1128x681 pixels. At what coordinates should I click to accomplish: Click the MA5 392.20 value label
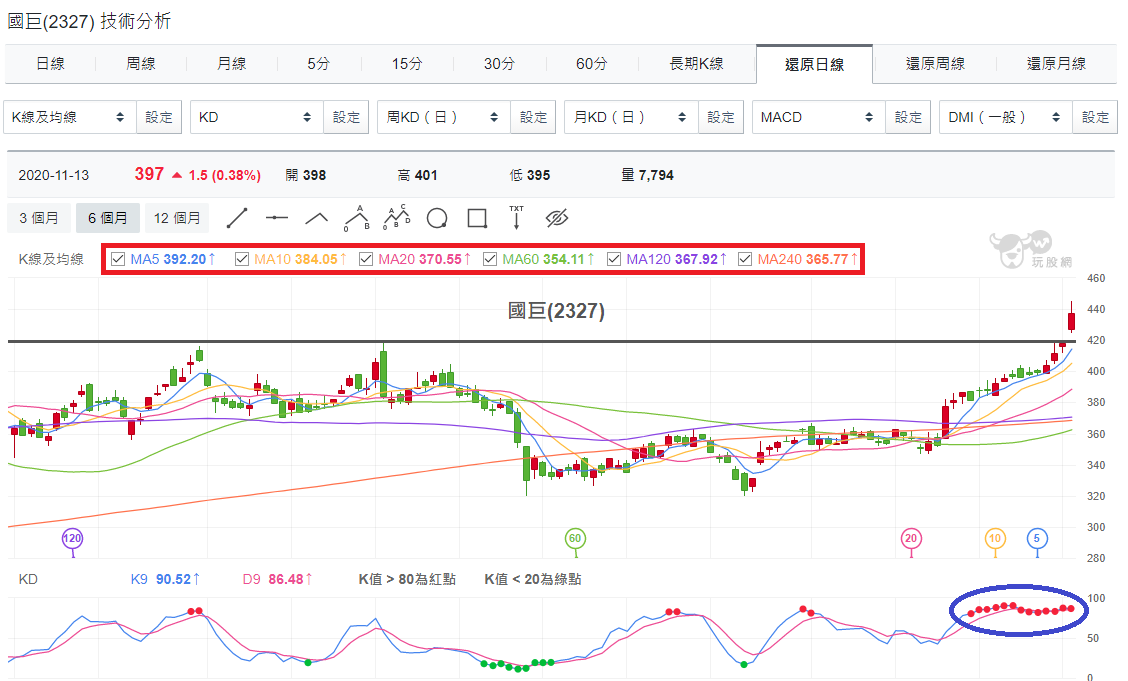(x=173, y=259)
